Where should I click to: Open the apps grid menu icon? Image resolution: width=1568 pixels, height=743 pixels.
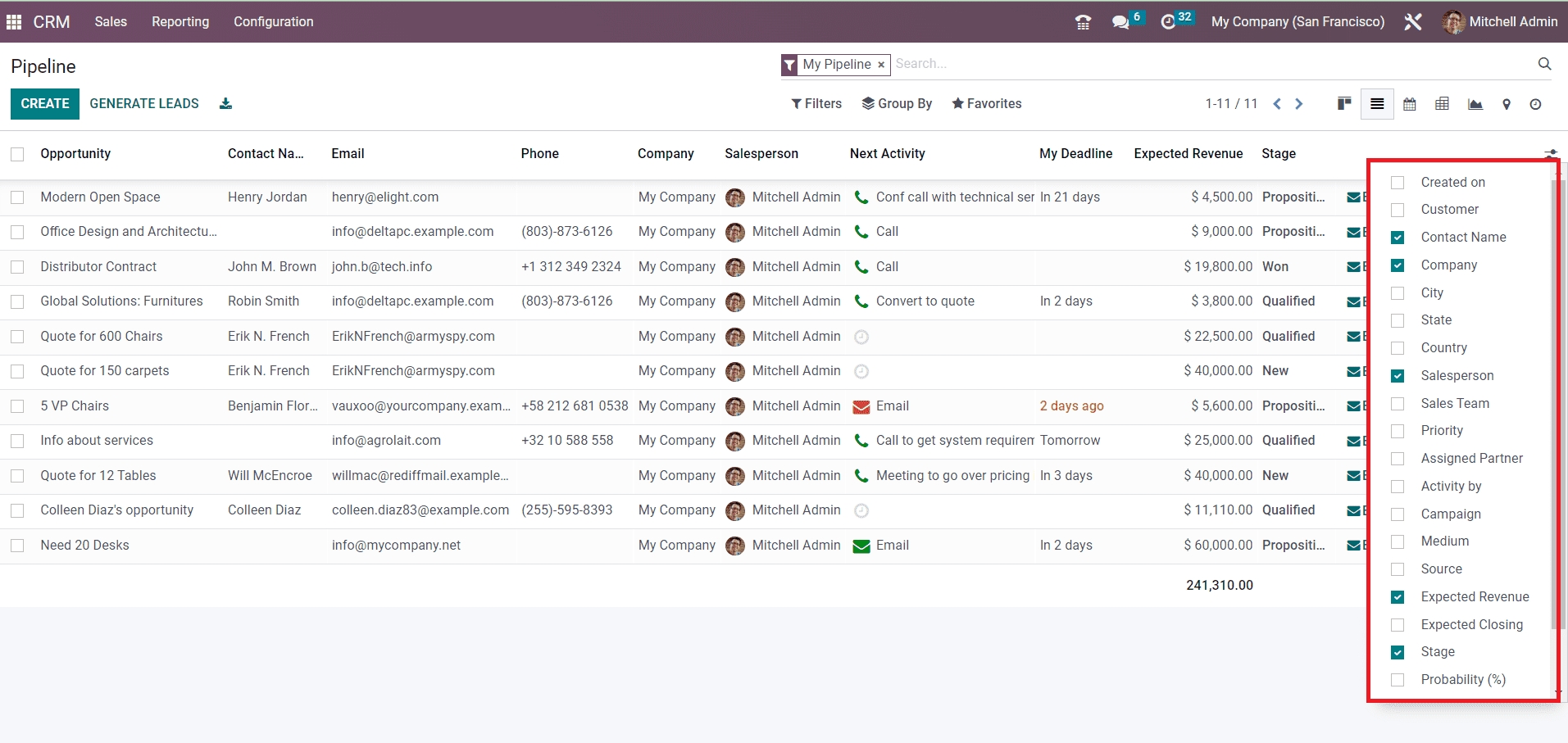tap(14, 22)
